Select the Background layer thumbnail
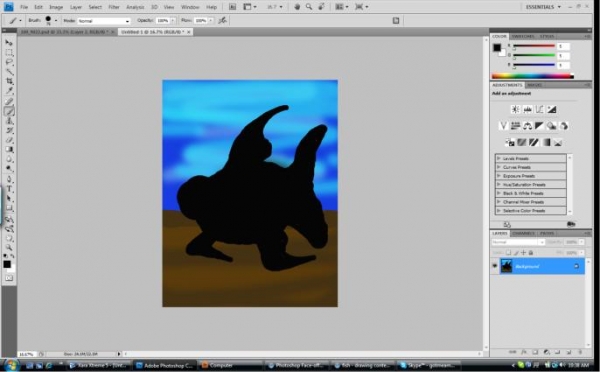The width and height of the screenshot is (600, 372). [506, 266]
